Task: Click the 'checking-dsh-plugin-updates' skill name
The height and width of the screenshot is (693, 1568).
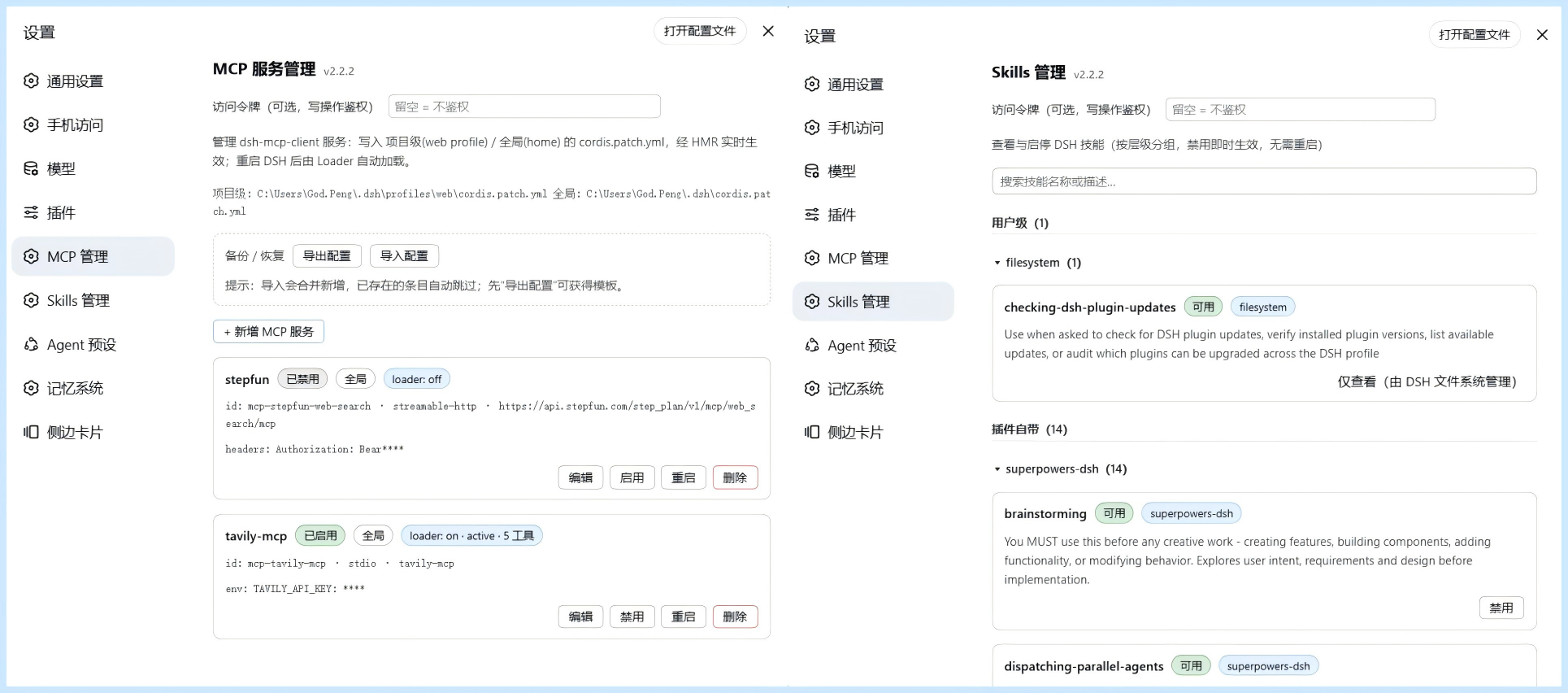Action: [1090, 307]
